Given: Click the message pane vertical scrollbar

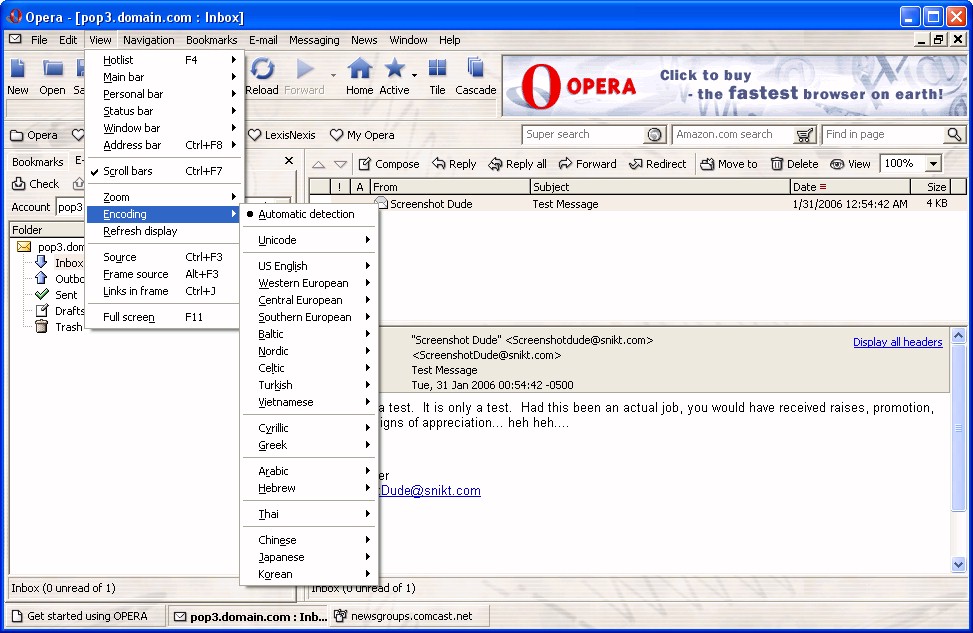Looking at the screenshot, I should pos(959,450).
